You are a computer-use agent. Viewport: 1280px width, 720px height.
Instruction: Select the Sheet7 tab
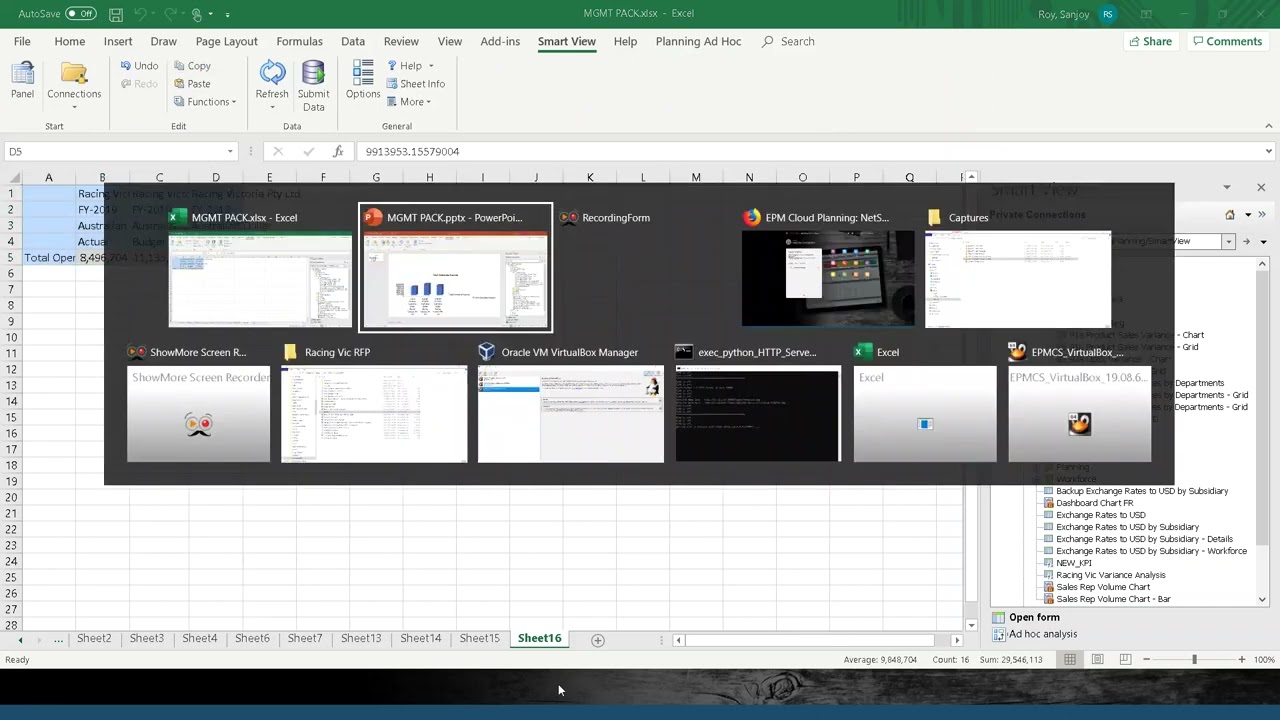click(x=305, y=638)
